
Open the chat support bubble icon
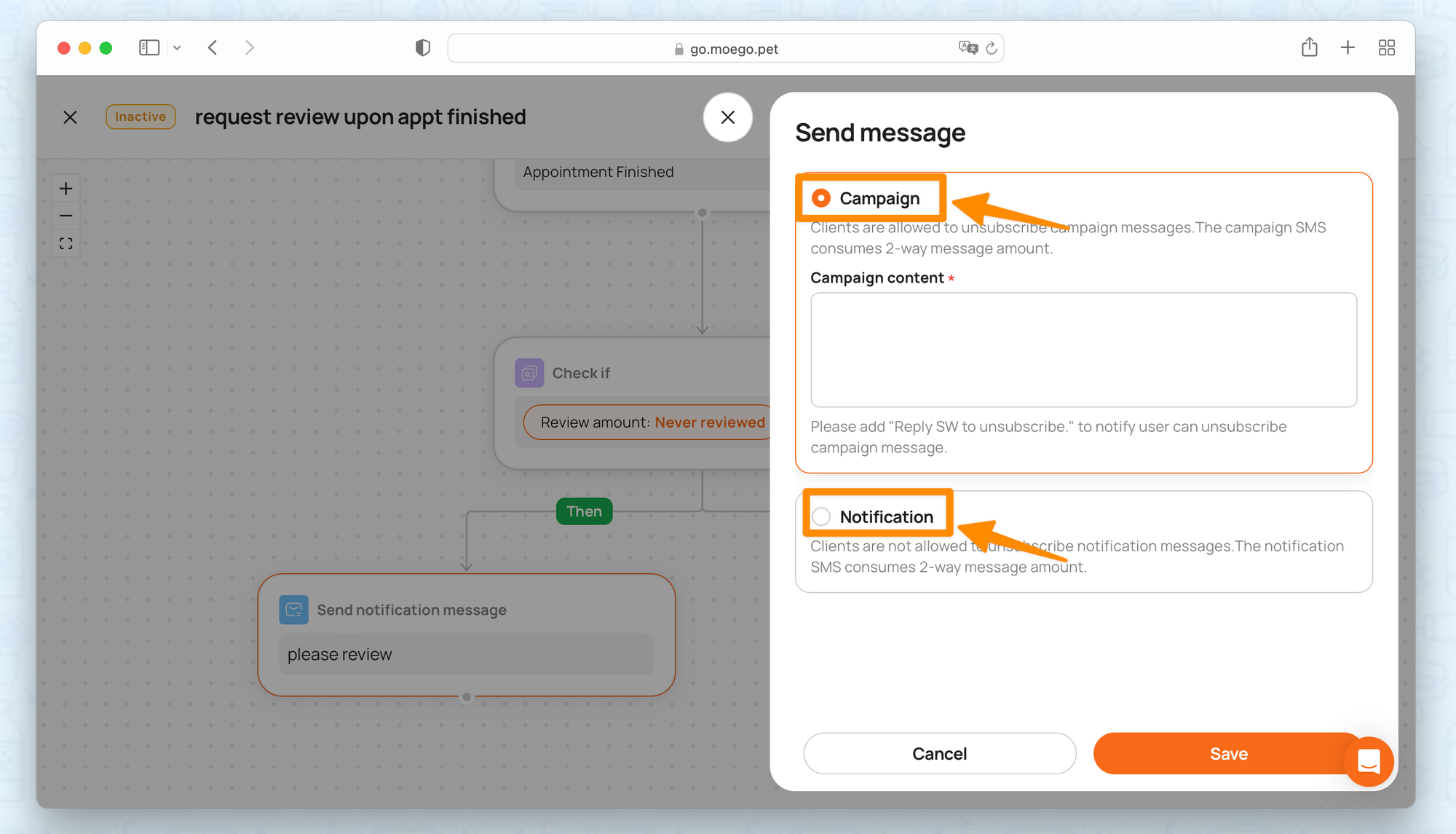[1369, 761]
